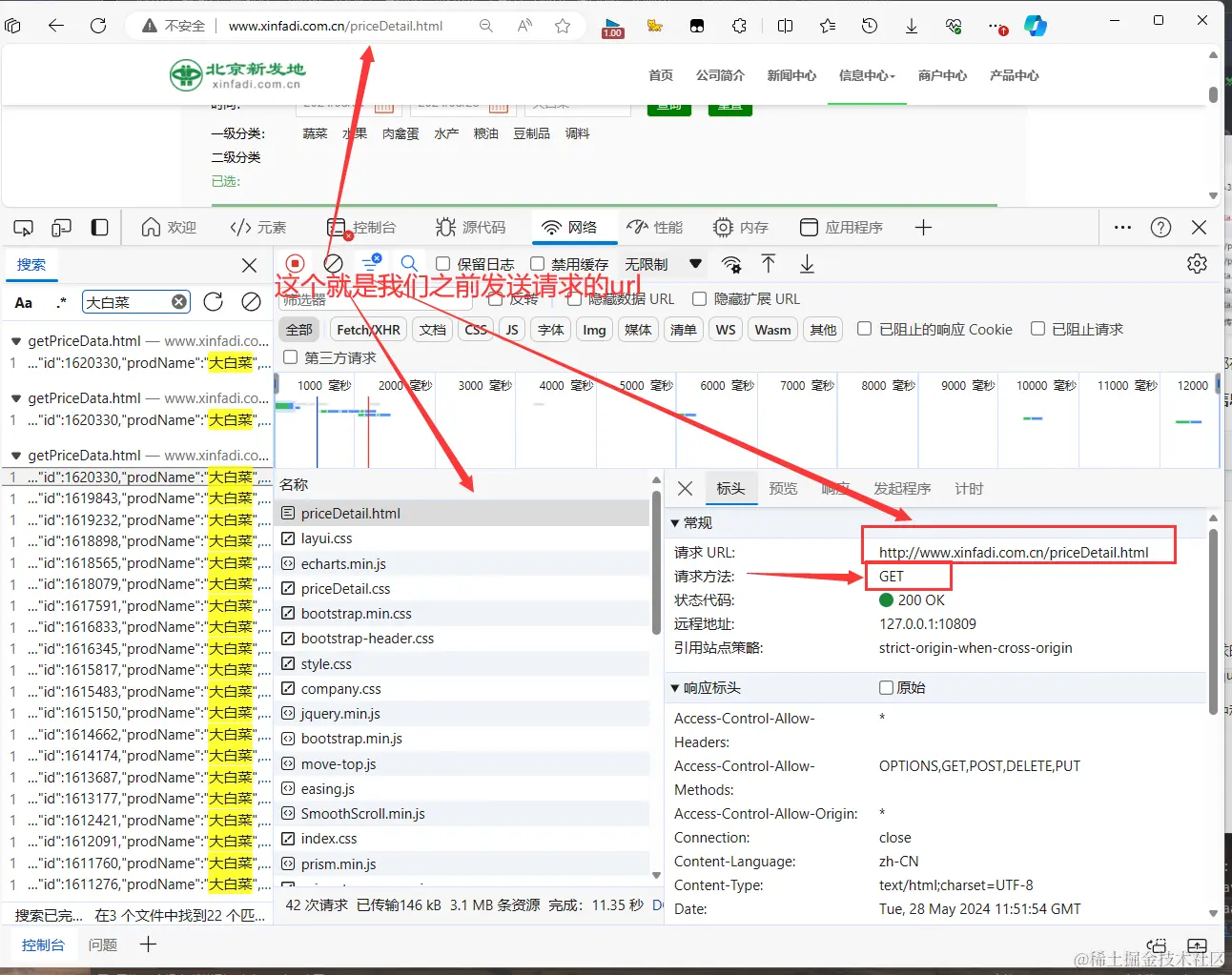Close the request details panel

click(685, 489)
